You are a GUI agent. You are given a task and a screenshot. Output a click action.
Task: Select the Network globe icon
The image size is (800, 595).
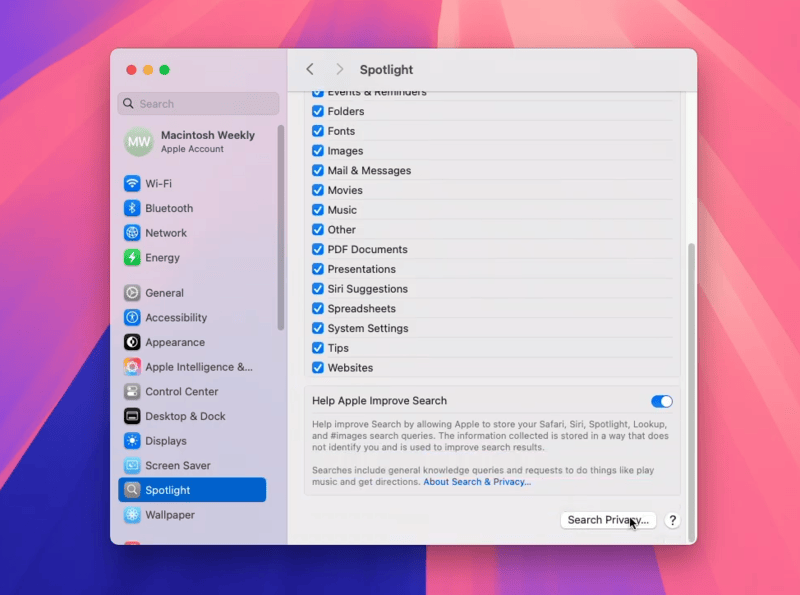pos(132,233)
